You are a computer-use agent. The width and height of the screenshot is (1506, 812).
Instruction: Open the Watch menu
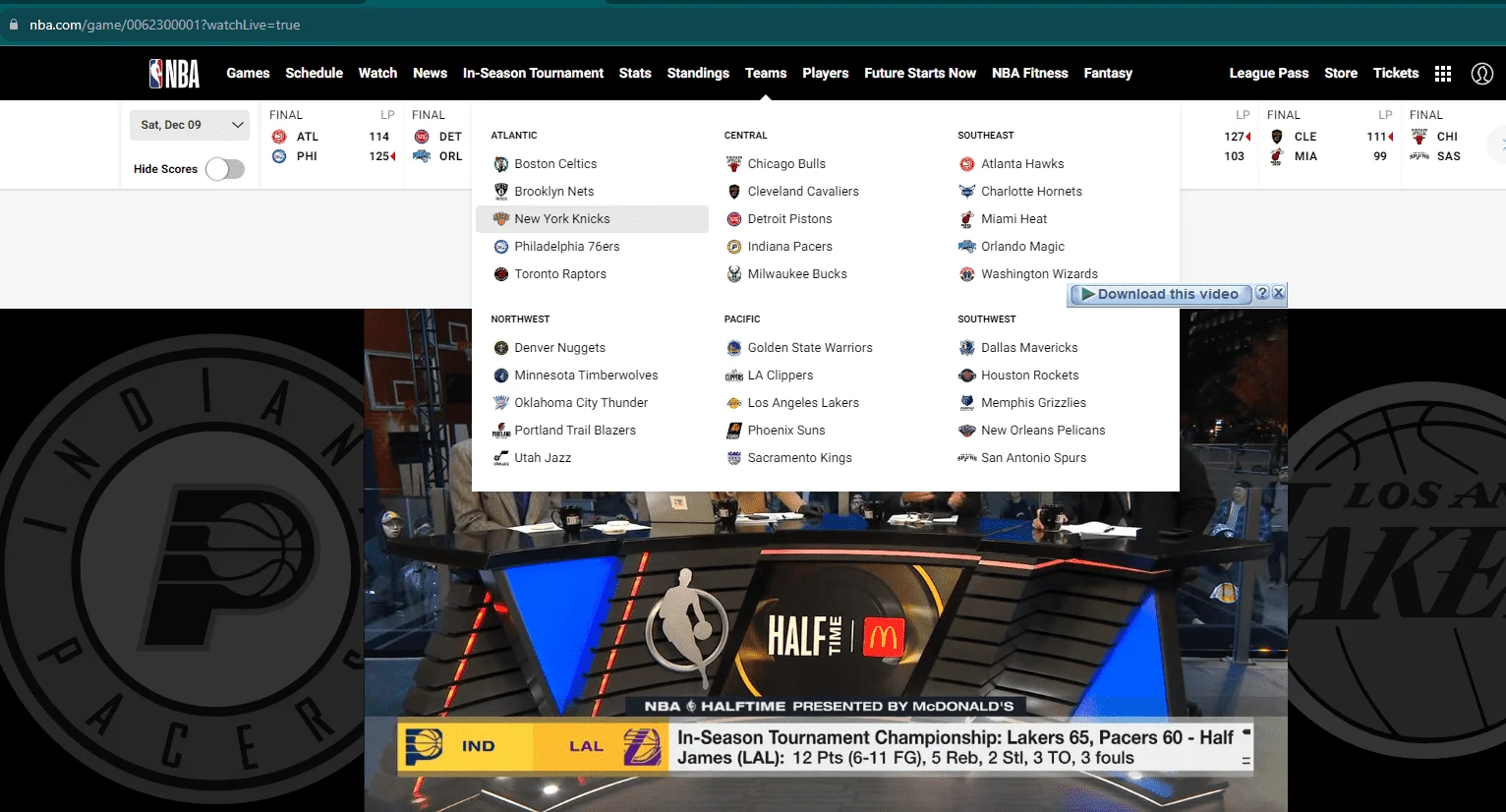click(377, 73)
